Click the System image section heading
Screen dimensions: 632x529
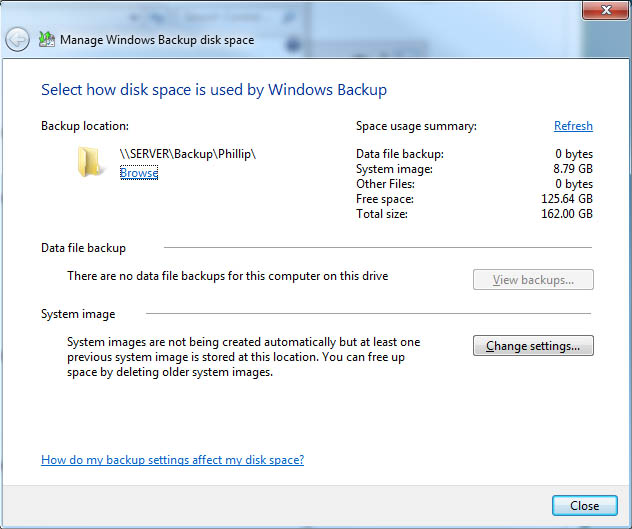pyautogui.click(x=78, y=314)
